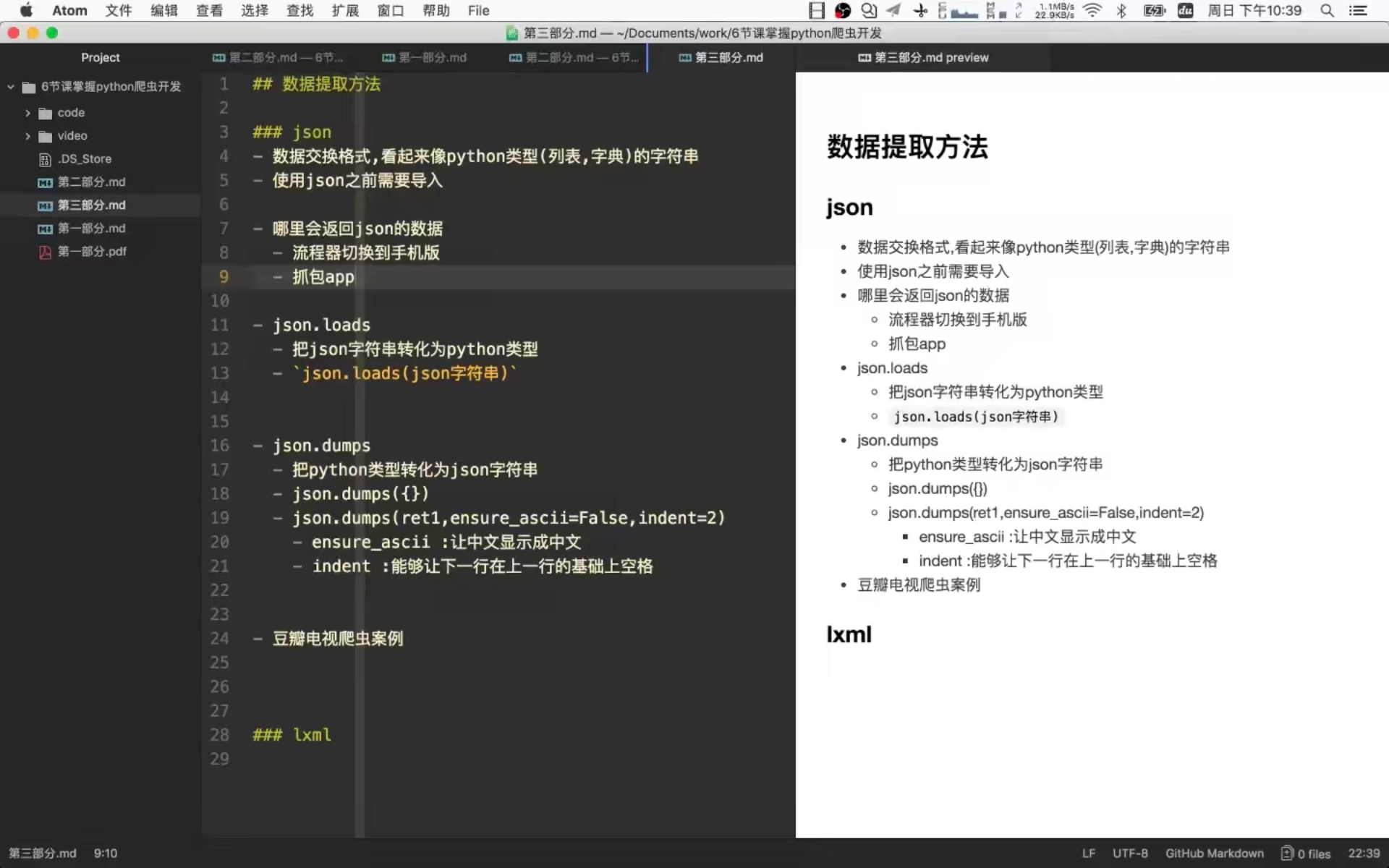The width and height of the screenshot is (1389, 868).
Task: Open .DS_Store from the sidebar
Action: pyautogui.click(x=85, y=159)
